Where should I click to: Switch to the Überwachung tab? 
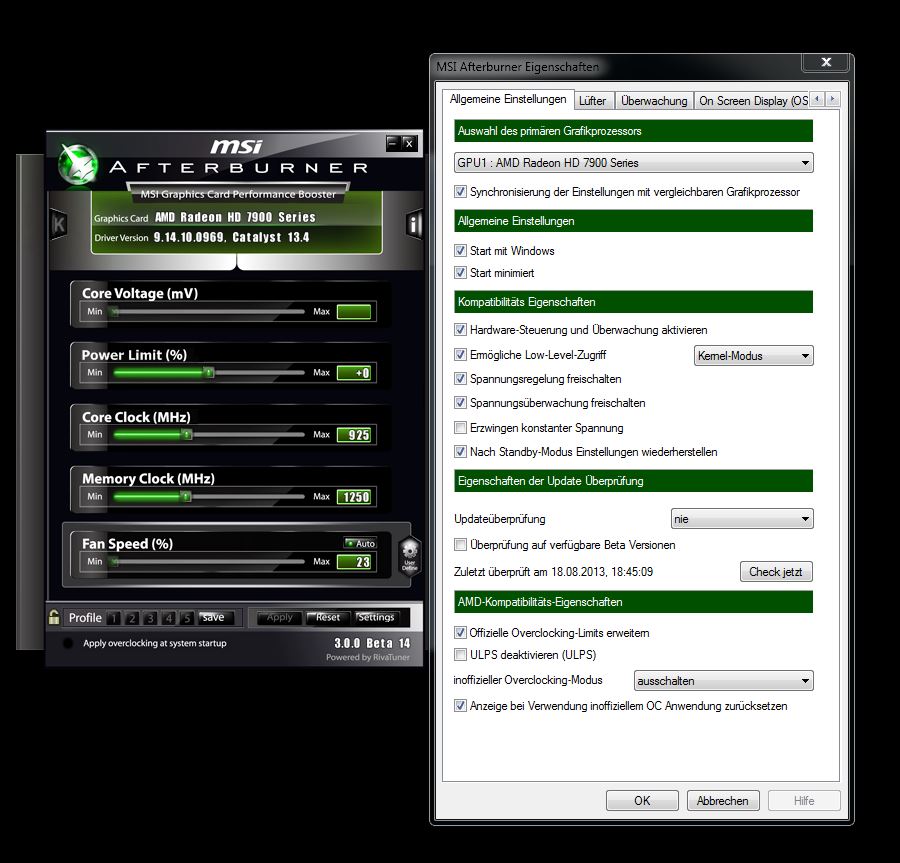coord(654,100)
